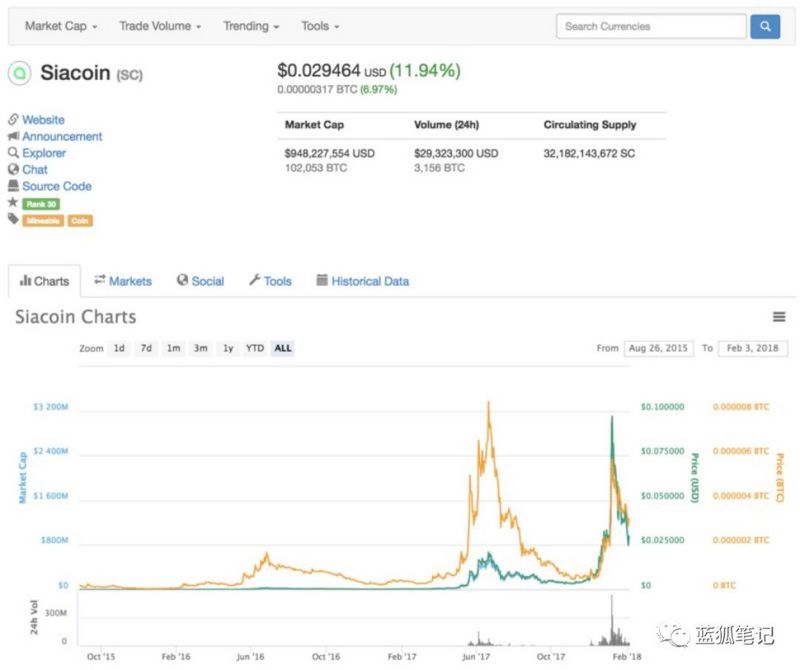
Task: Click the exchange arrows icon beside Markets
Action: pyautogui.click(x=100, y=280)
